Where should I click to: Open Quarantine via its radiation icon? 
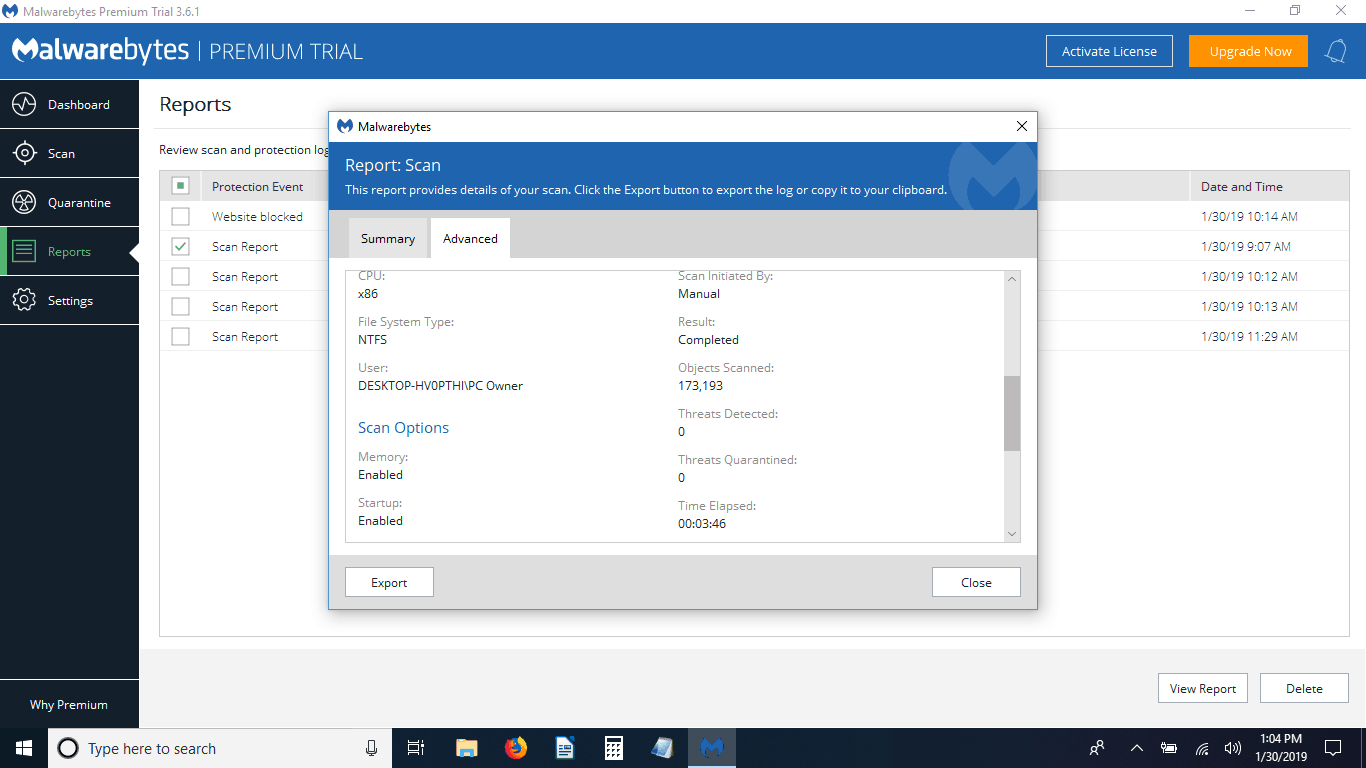point(24,202)
